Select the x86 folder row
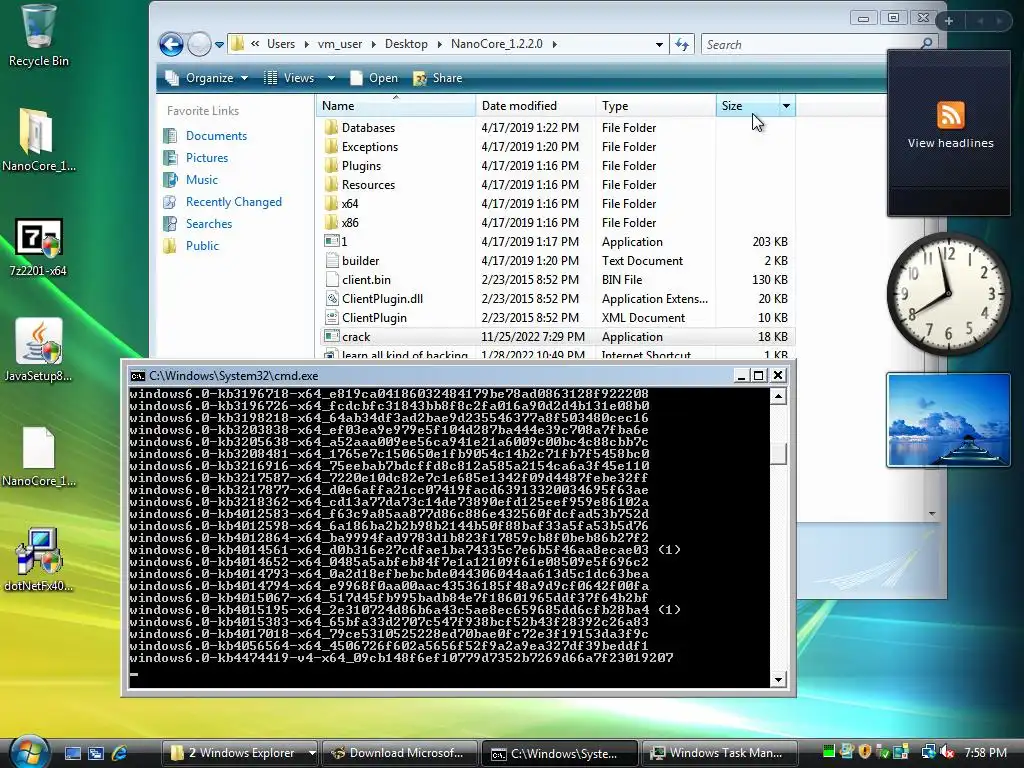This screenshot has height=768, width=1024. coord(557,222)
